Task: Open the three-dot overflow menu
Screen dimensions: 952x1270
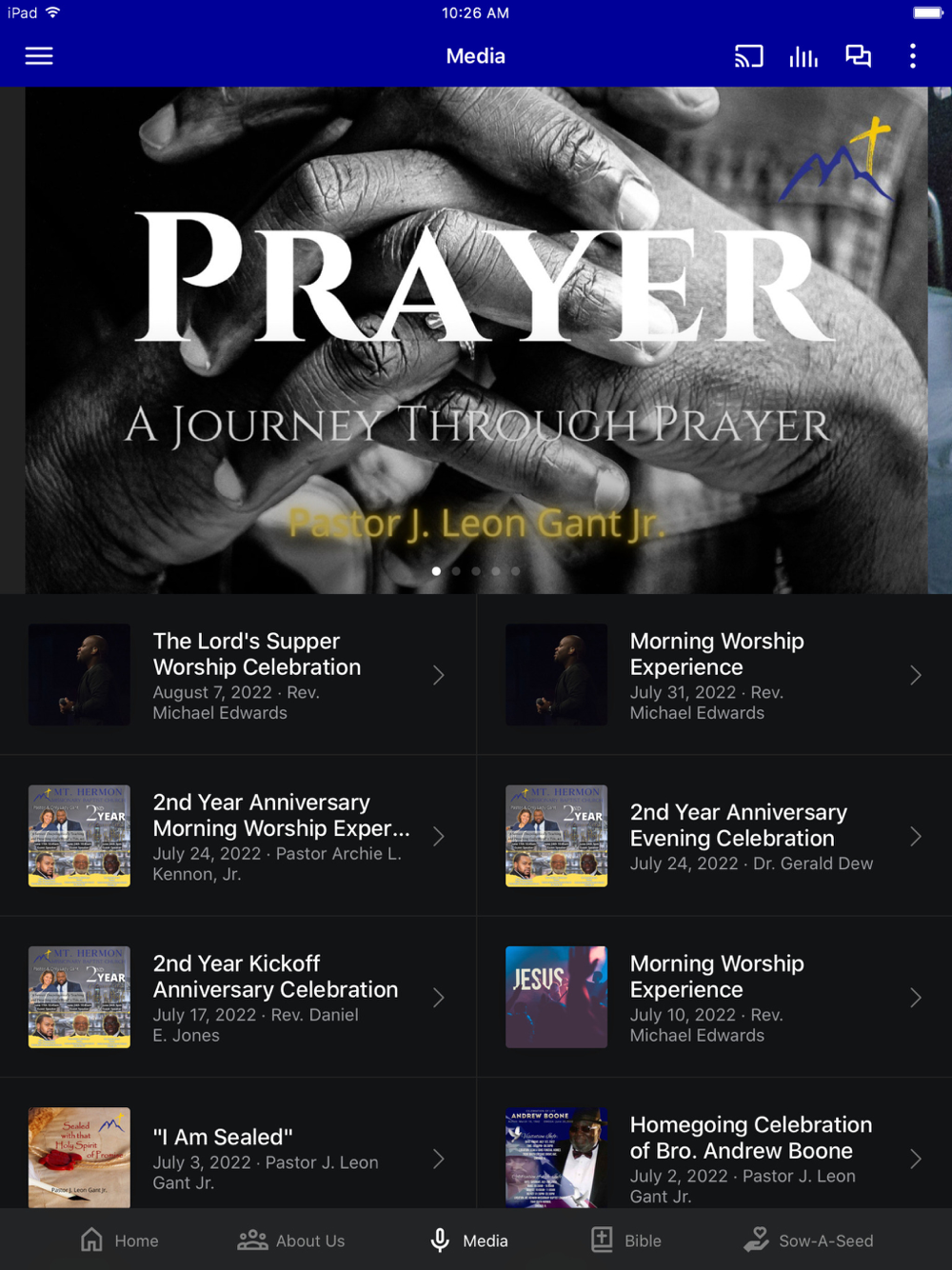Action: (913, 56)
